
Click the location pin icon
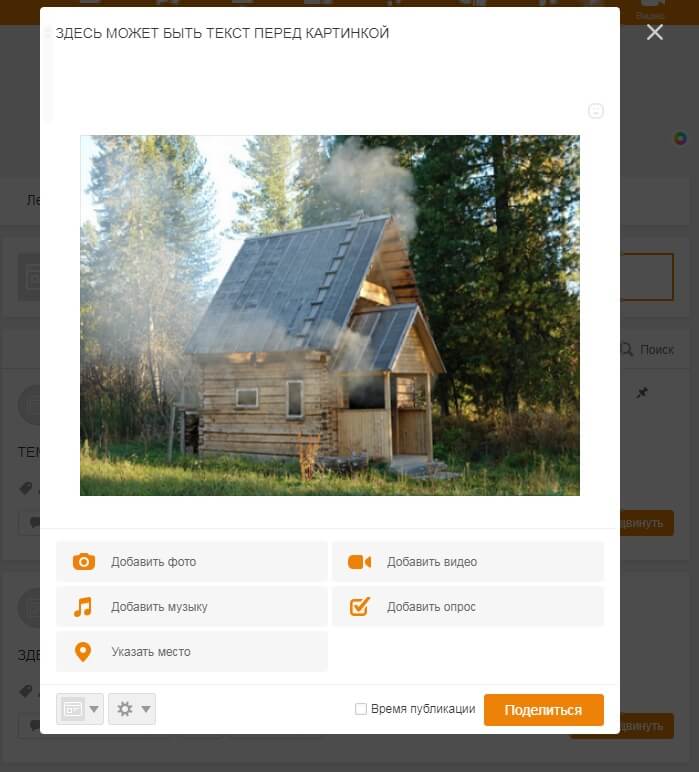[83, 652]
